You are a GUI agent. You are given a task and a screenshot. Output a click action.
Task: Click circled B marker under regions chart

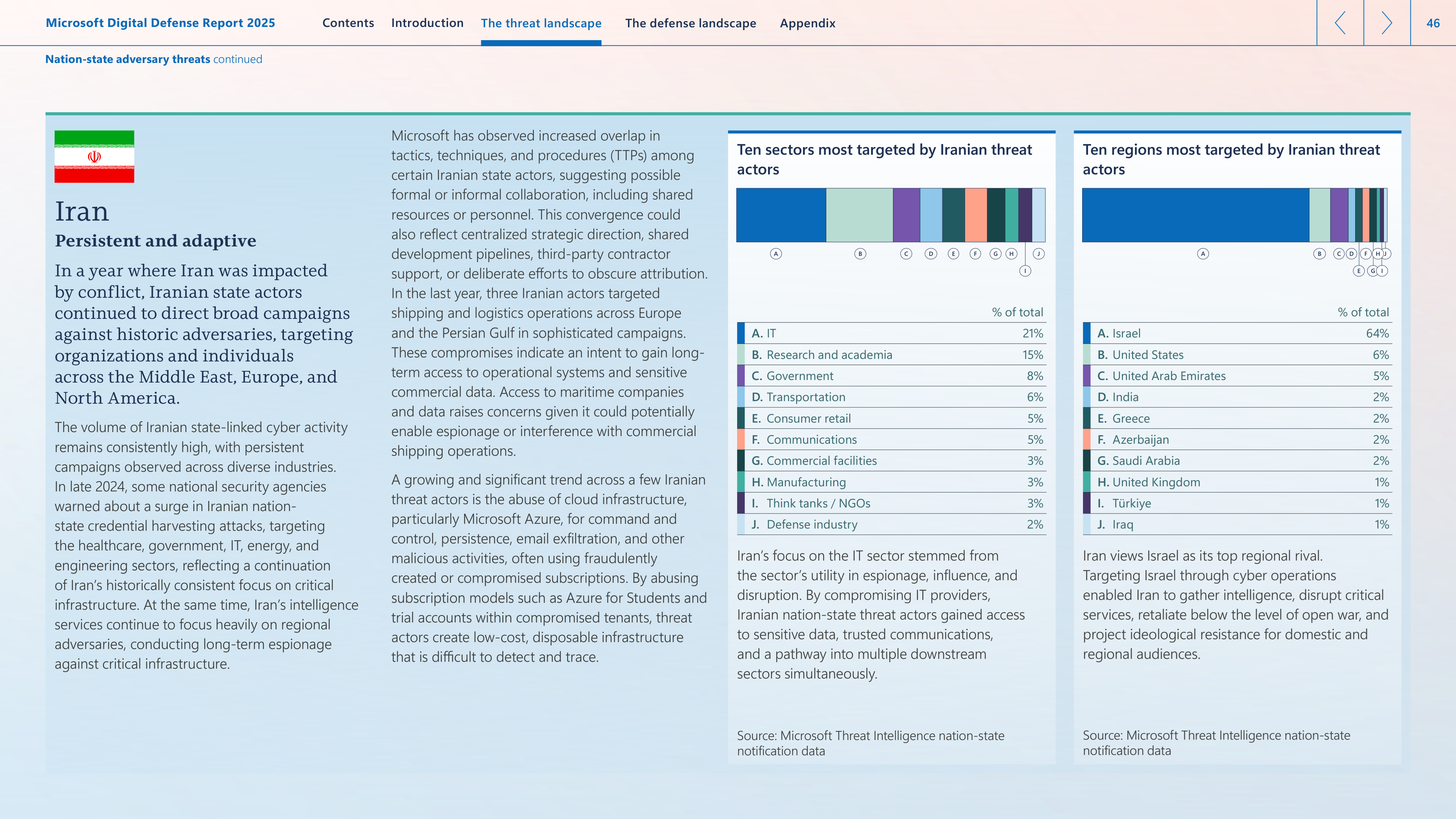point(1320,254)
